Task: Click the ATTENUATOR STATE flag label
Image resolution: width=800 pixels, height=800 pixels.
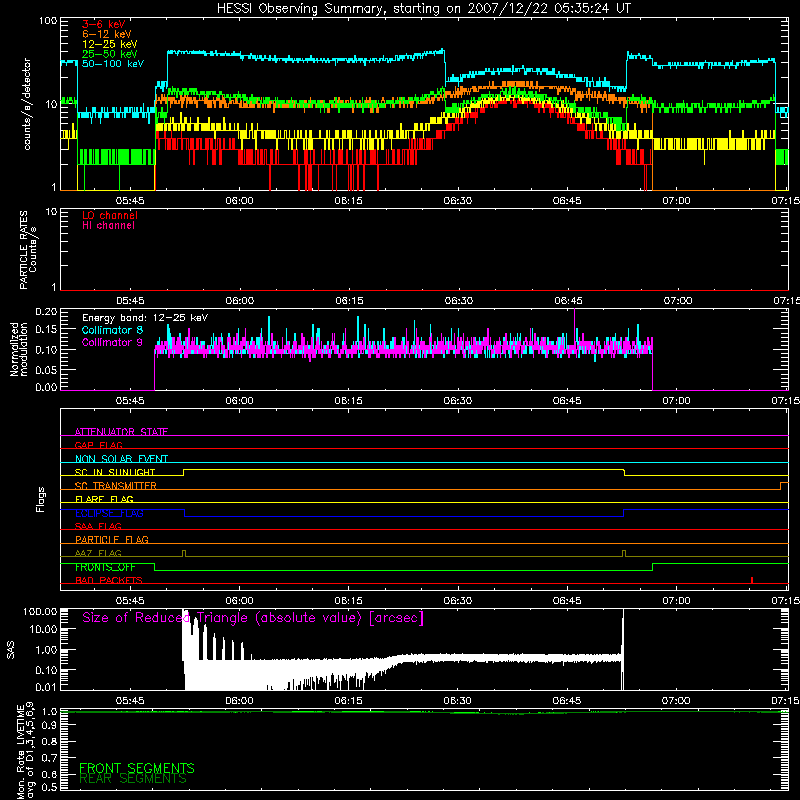Action: click(121, 432)
